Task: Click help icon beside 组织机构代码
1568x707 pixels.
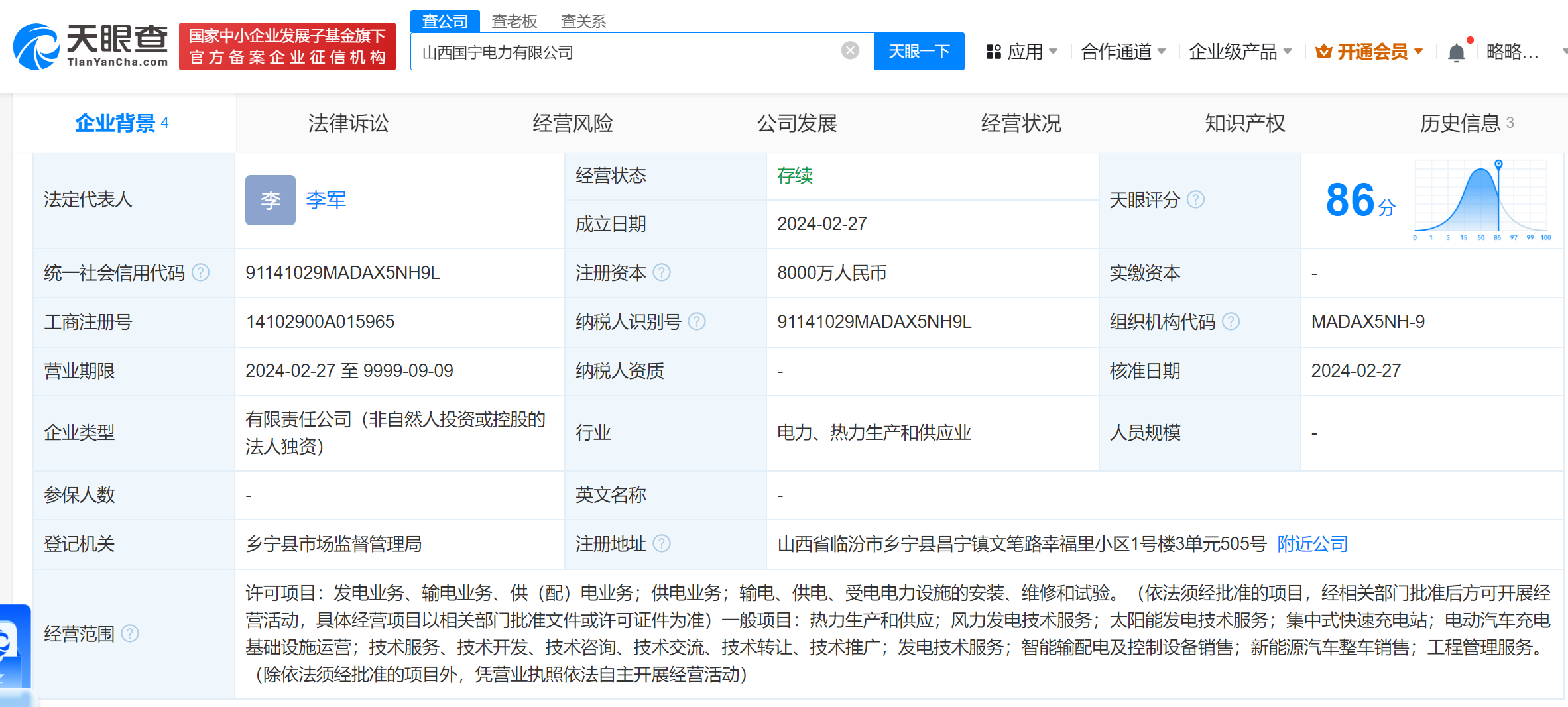Action: pos(1231,321)
